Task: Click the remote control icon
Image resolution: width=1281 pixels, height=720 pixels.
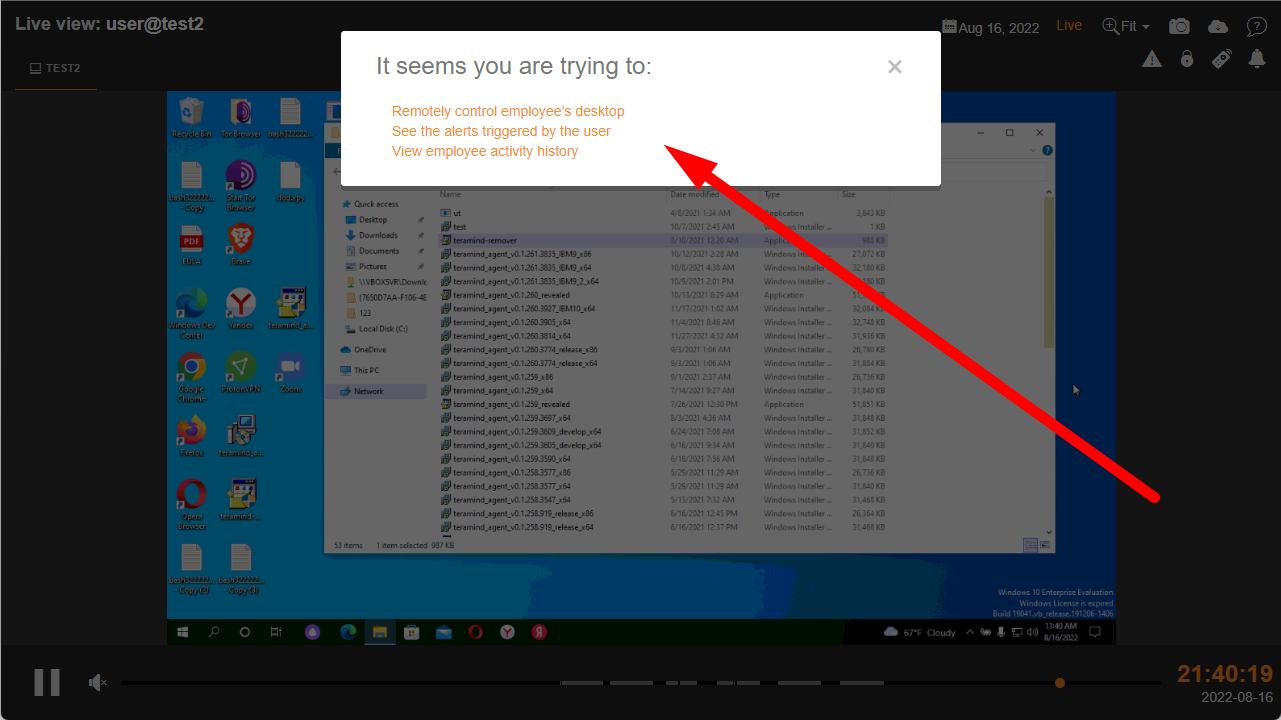Action: pos(1221,59)
